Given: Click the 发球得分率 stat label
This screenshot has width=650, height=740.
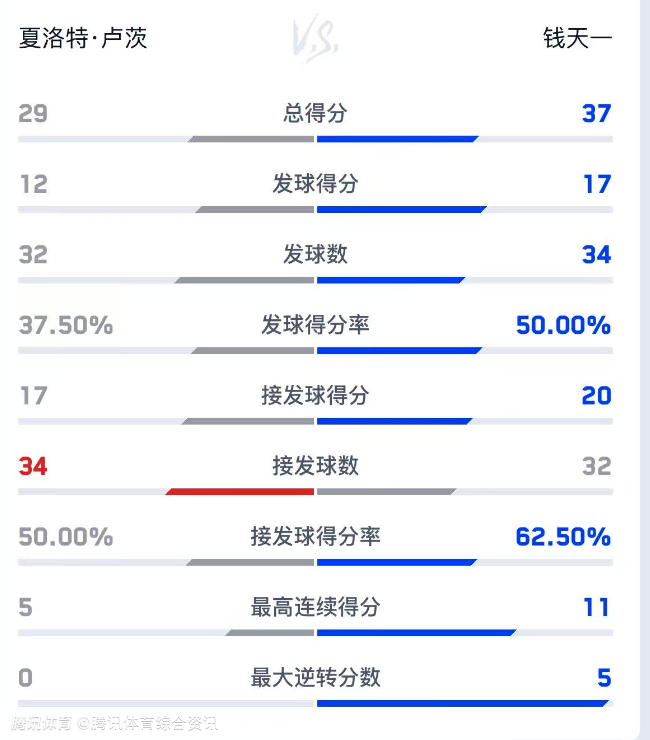Looking at the screenshot, I should pos(315,325).
